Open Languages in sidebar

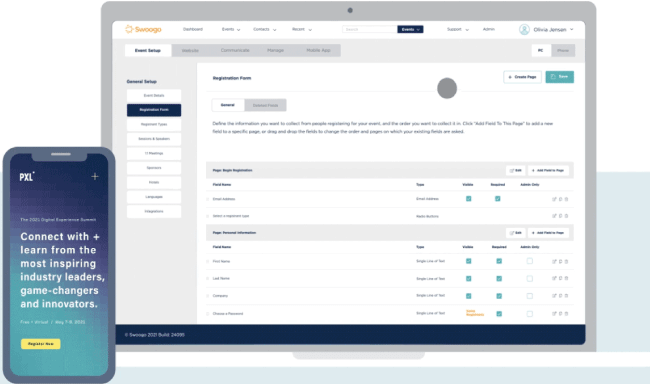click(x=154, y=197)
